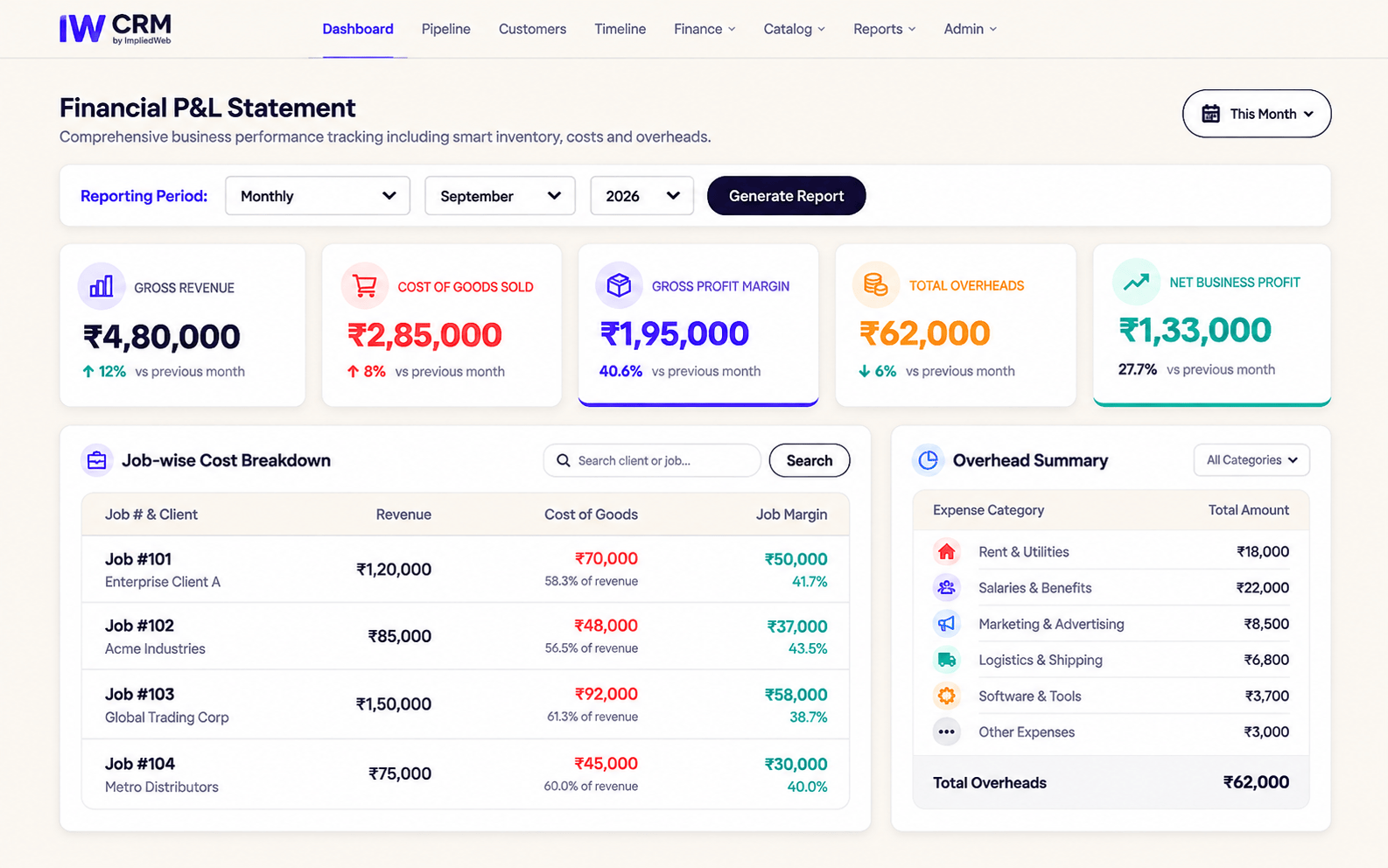Screen dimensions: 1388x868
Task: Click the 12% gross revenue change indicator
Action: coord(104,371)
